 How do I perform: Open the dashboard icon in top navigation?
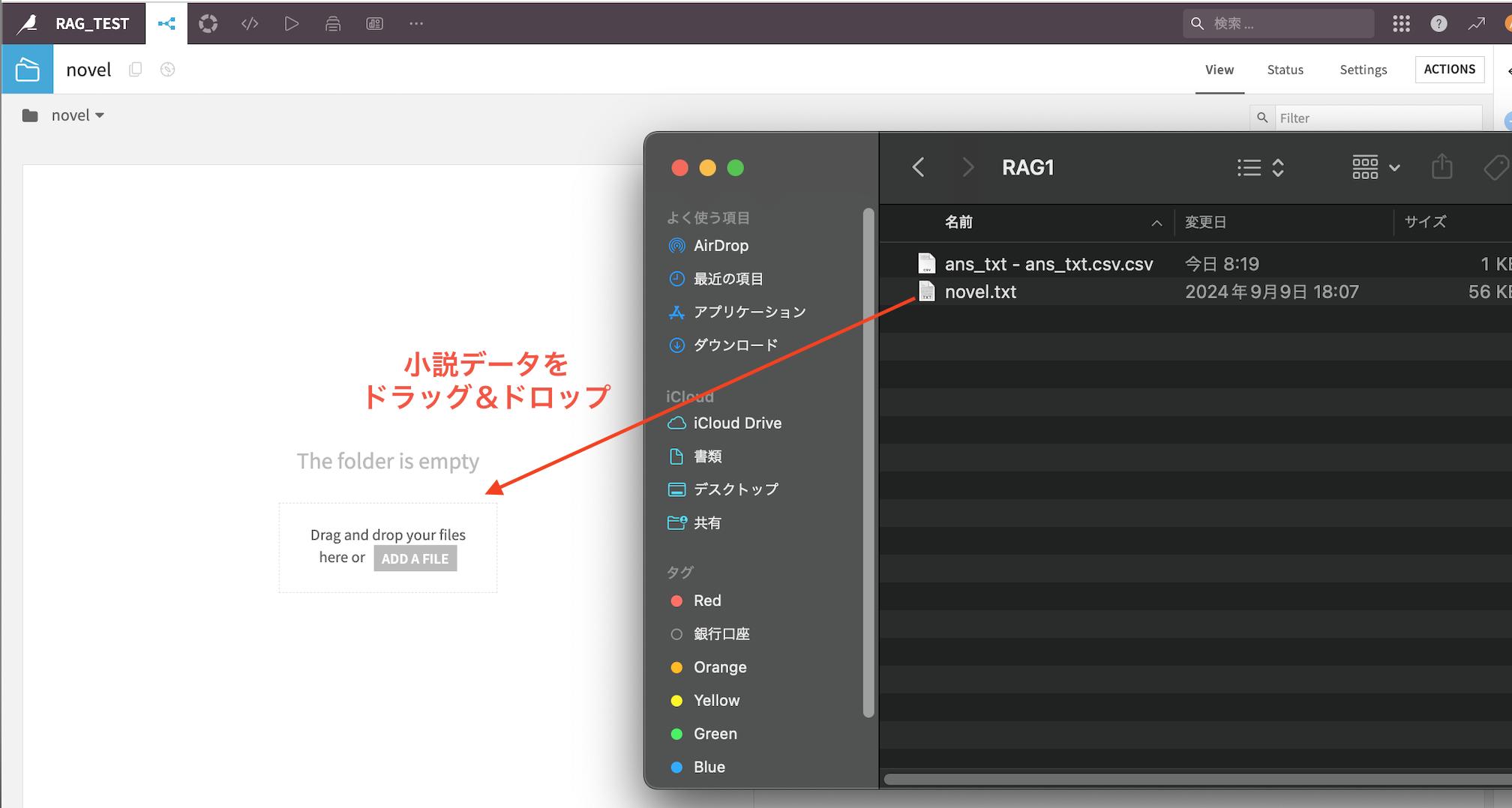375,24
